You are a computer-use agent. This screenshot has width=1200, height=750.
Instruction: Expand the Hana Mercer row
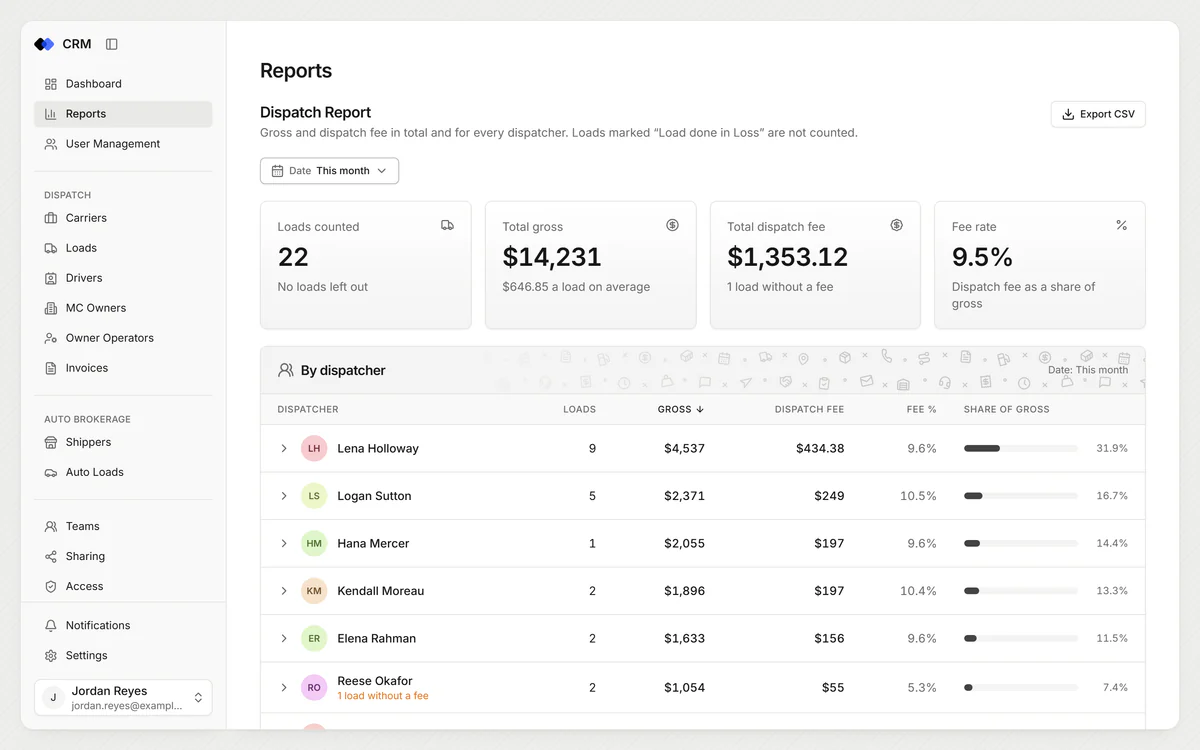(284, 543)
